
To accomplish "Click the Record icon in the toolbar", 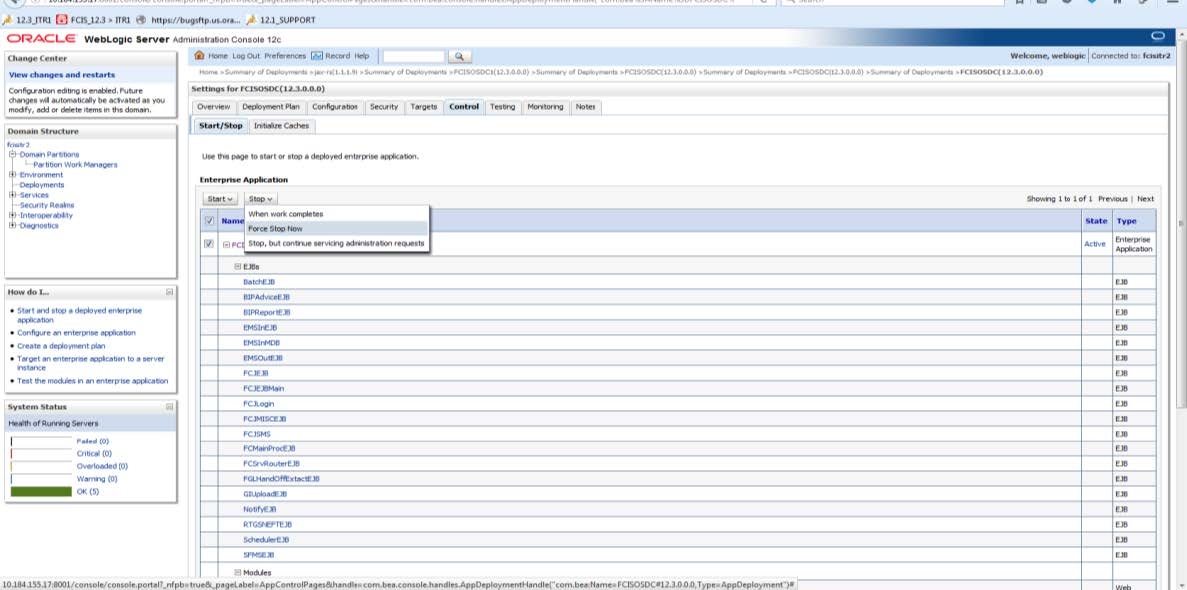I will pos(317,56).
